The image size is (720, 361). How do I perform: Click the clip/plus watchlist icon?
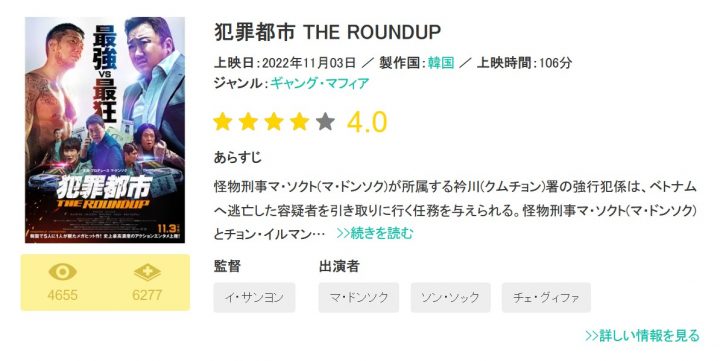pos(147,272)
